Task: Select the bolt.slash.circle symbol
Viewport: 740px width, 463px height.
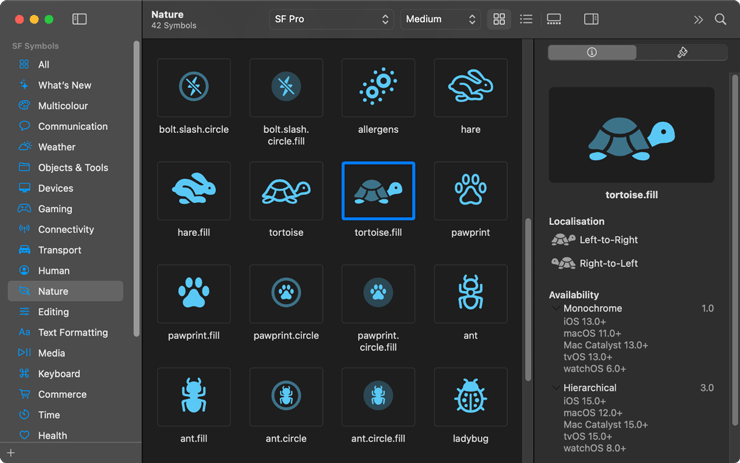Action: 193,87
